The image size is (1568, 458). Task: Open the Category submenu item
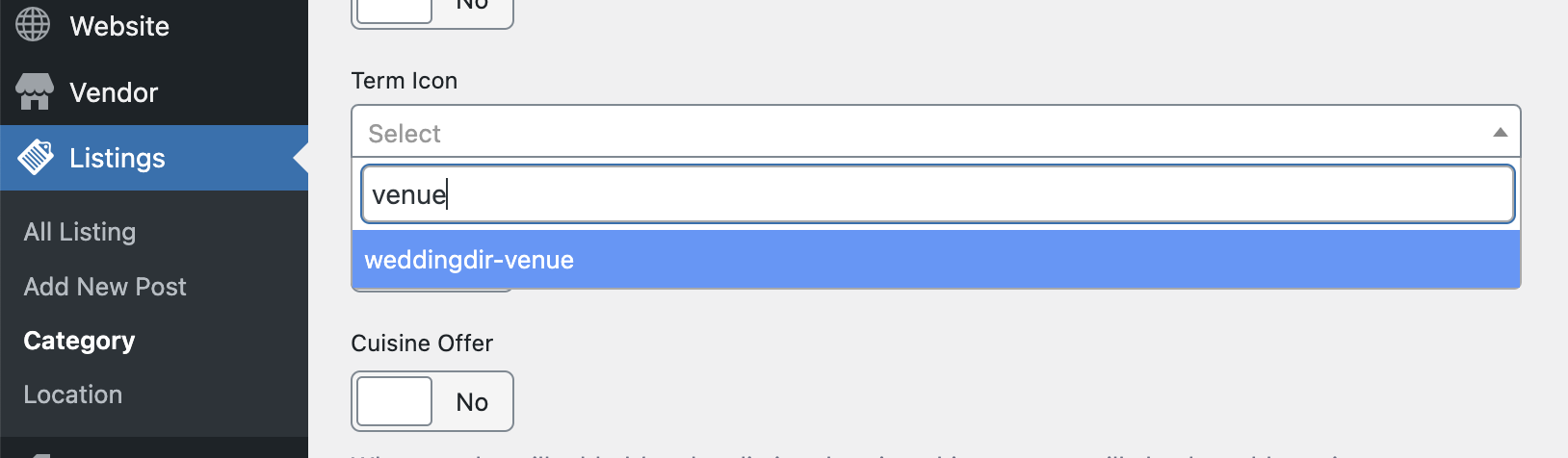[79, 341]
